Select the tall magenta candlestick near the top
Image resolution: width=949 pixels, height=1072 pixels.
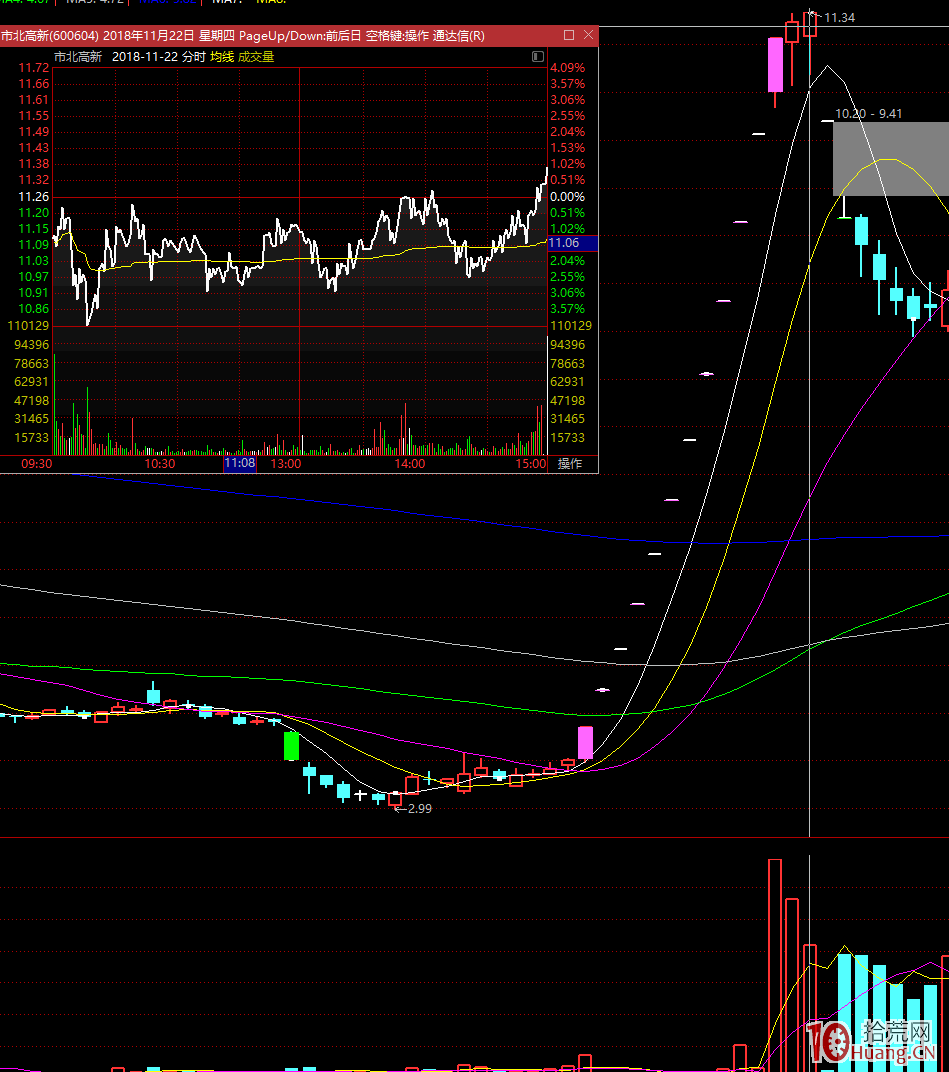click(x=775, y=65)
